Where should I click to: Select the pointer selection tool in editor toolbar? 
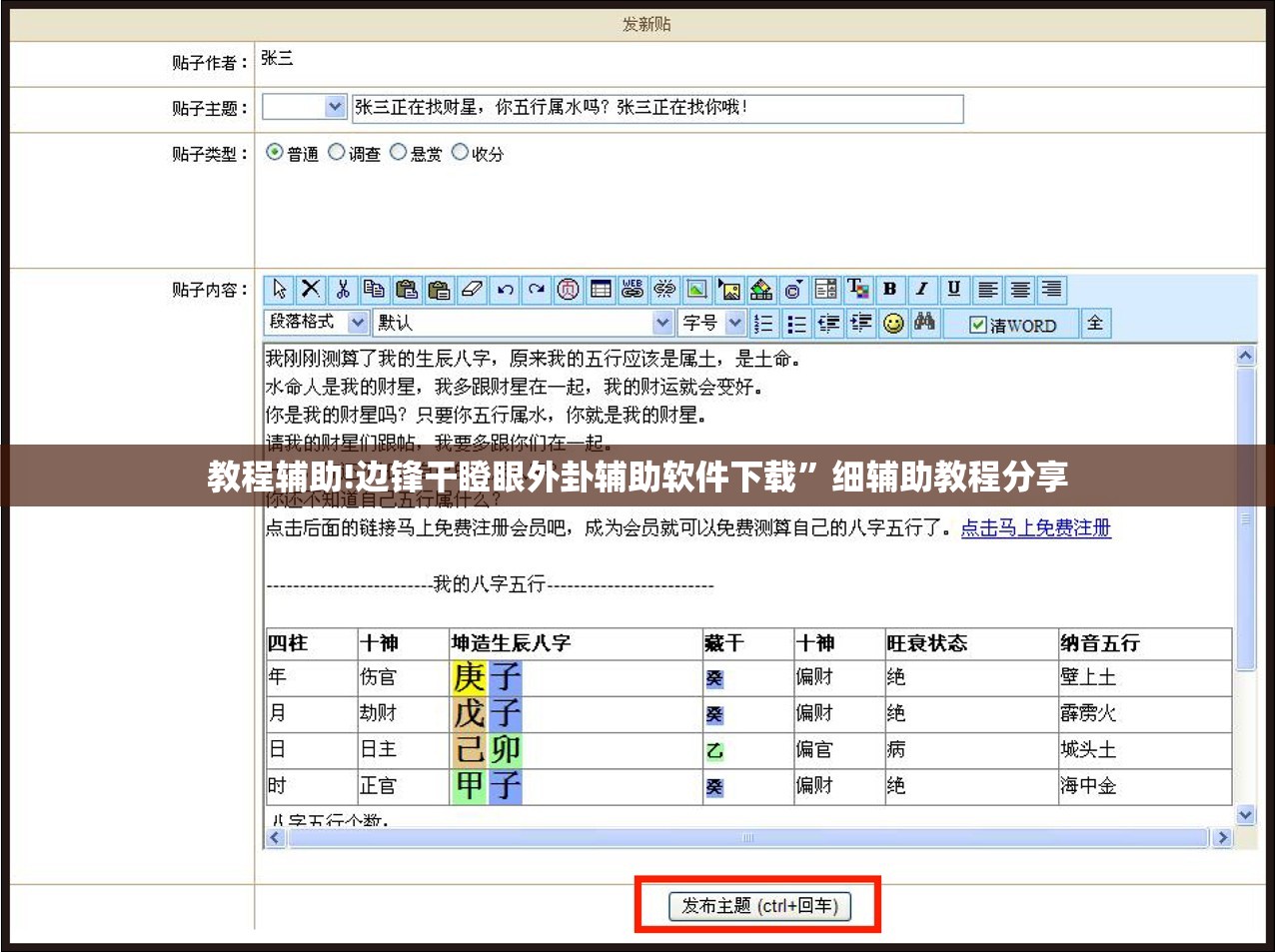(279, 290)
